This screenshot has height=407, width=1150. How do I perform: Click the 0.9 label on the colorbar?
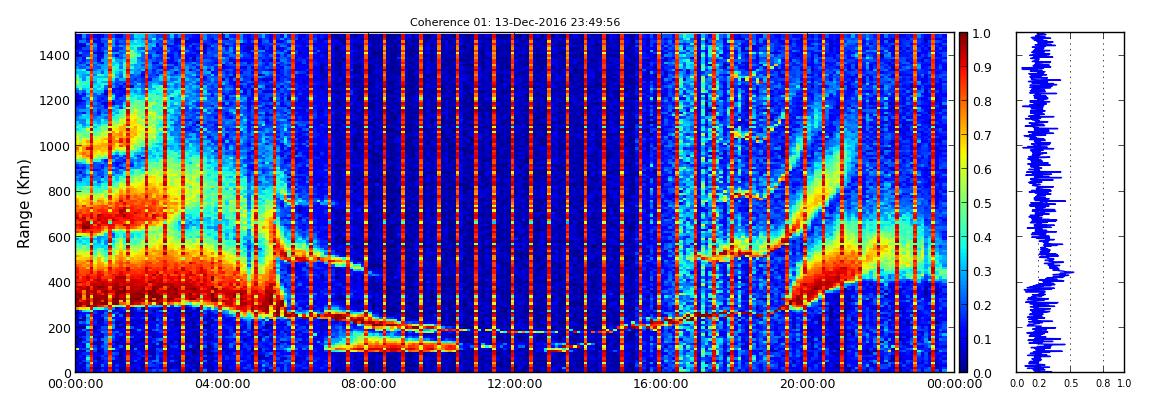click(982, 67)
